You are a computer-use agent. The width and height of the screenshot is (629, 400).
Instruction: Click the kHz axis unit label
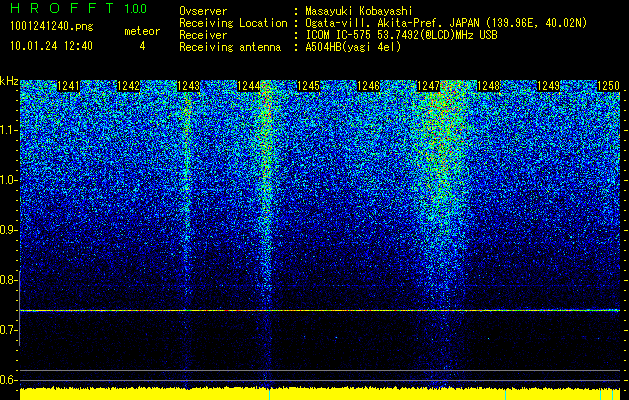point(9,82)
